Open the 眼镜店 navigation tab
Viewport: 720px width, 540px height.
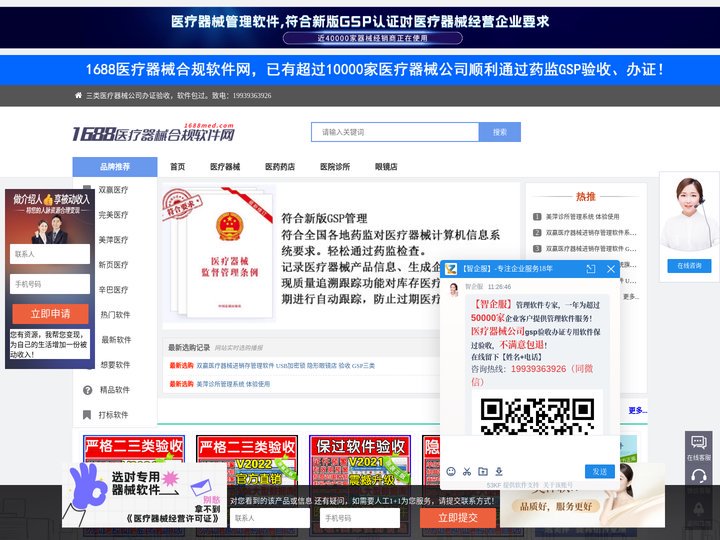point(386,167)
